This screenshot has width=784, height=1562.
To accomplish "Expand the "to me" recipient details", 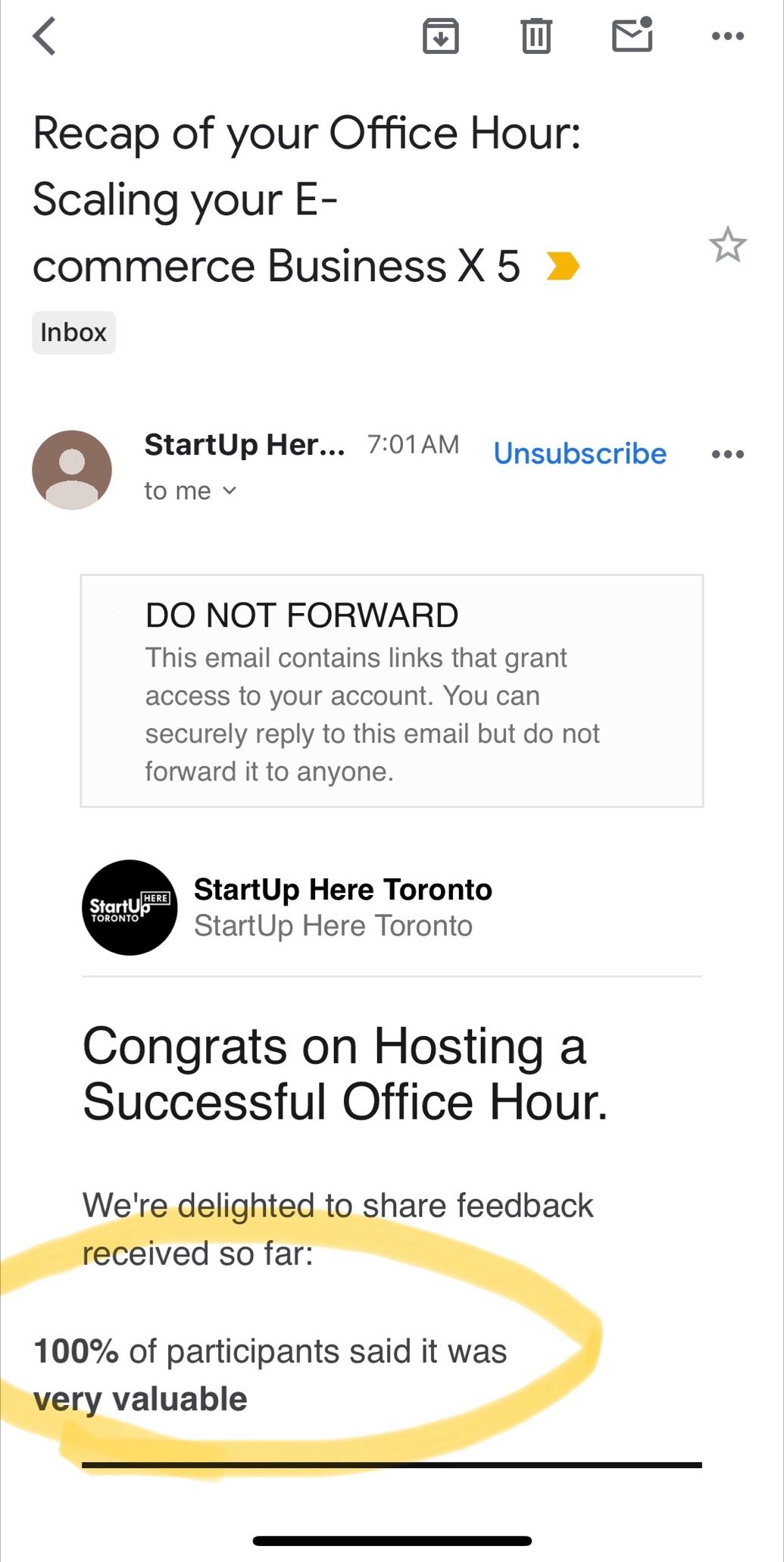I will pyautogui.click(x=190, y=491).
